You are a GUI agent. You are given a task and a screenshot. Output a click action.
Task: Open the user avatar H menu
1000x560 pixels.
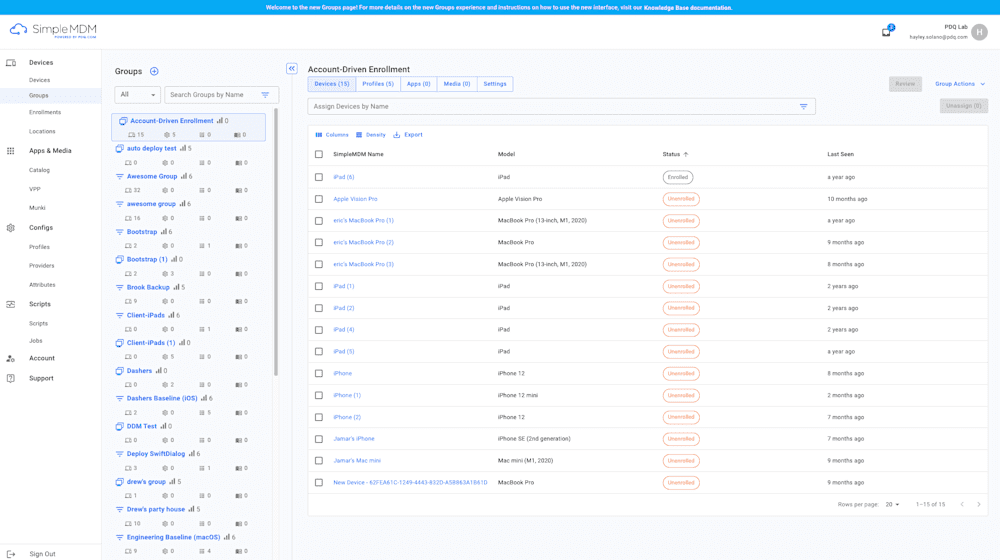click(x=980, y=32)
